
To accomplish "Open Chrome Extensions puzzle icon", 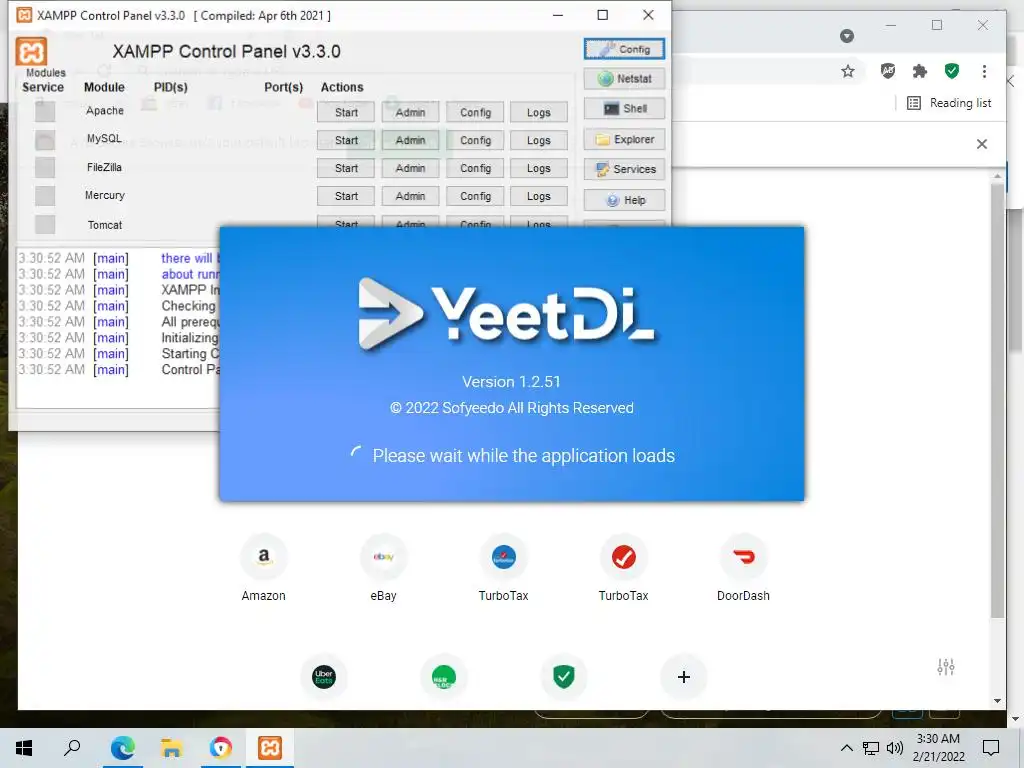I will 920,71.
